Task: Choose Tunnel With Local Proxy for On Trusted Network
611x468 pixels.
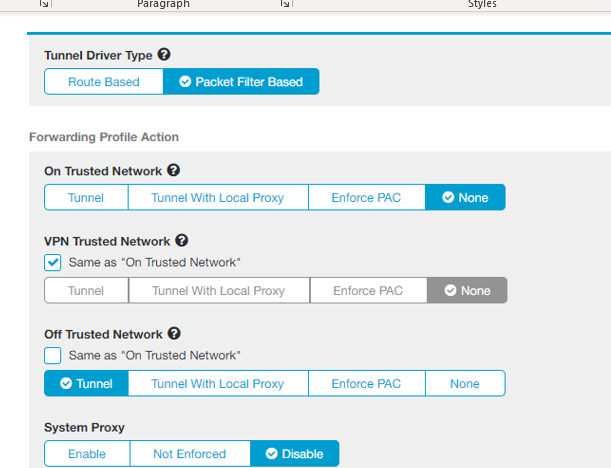Action: [x=218, y=197]
